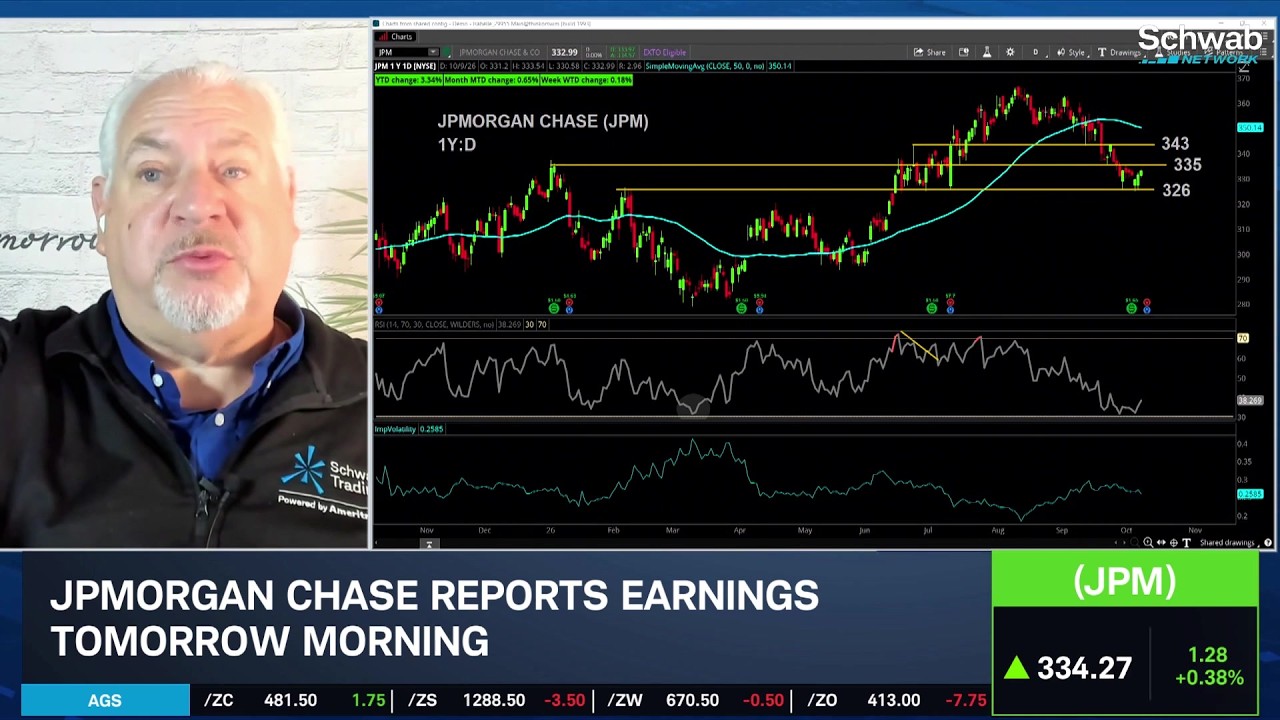Open the D timeframe dropdown
The image size is (1280, 720).
click(x=1039, y=52)
